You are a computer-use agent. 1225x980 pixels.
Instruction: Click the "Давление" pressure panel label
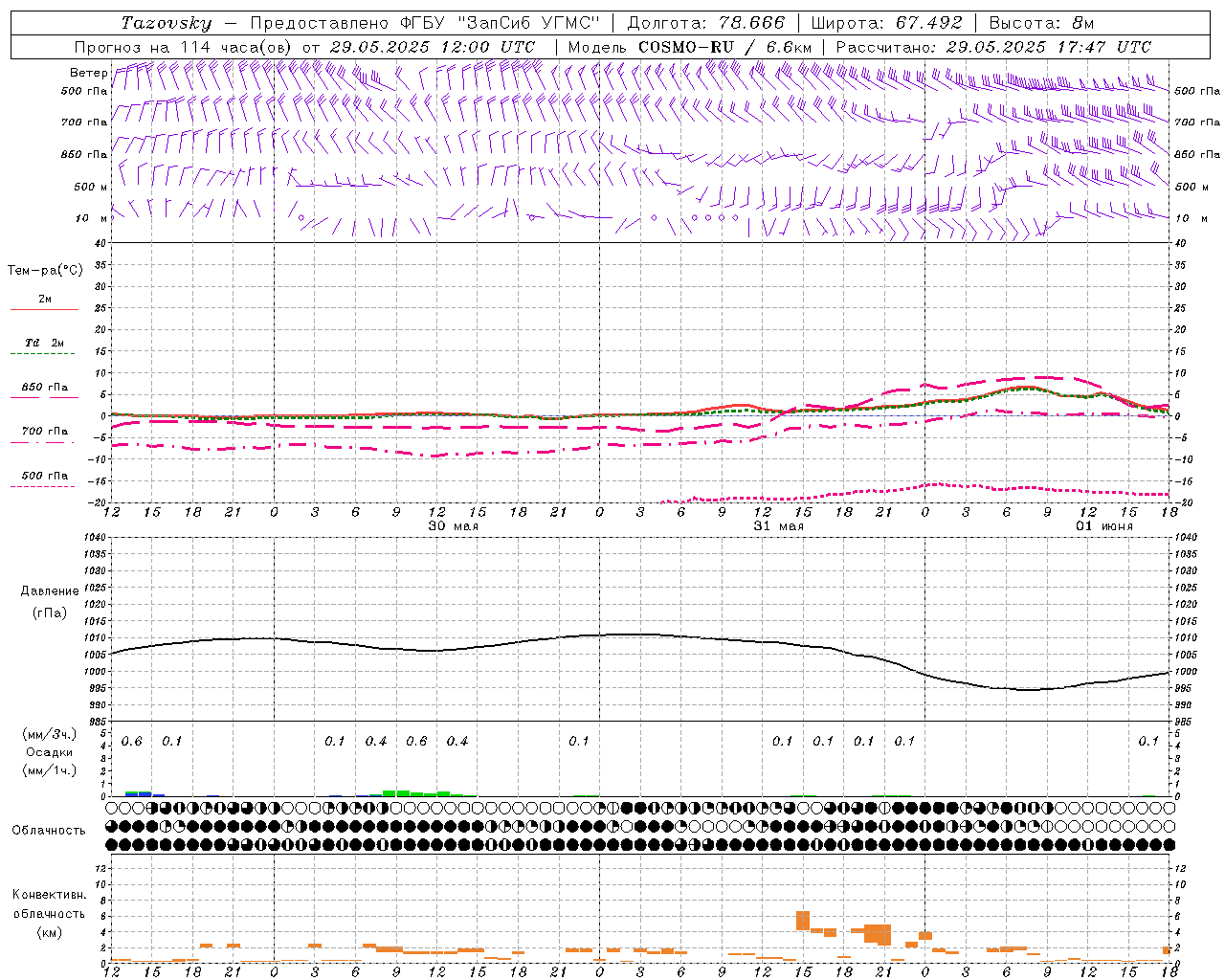pyautogui.click(x=50, y=591)
